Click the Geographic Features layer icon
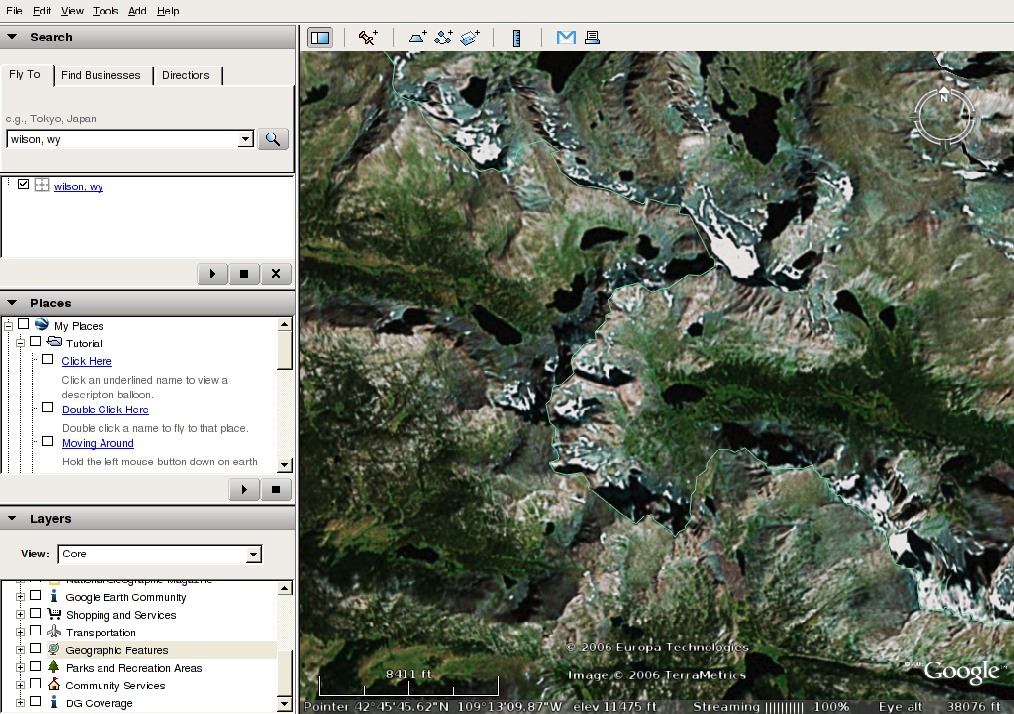This screenshot has height=714, width=1014. 54,649
